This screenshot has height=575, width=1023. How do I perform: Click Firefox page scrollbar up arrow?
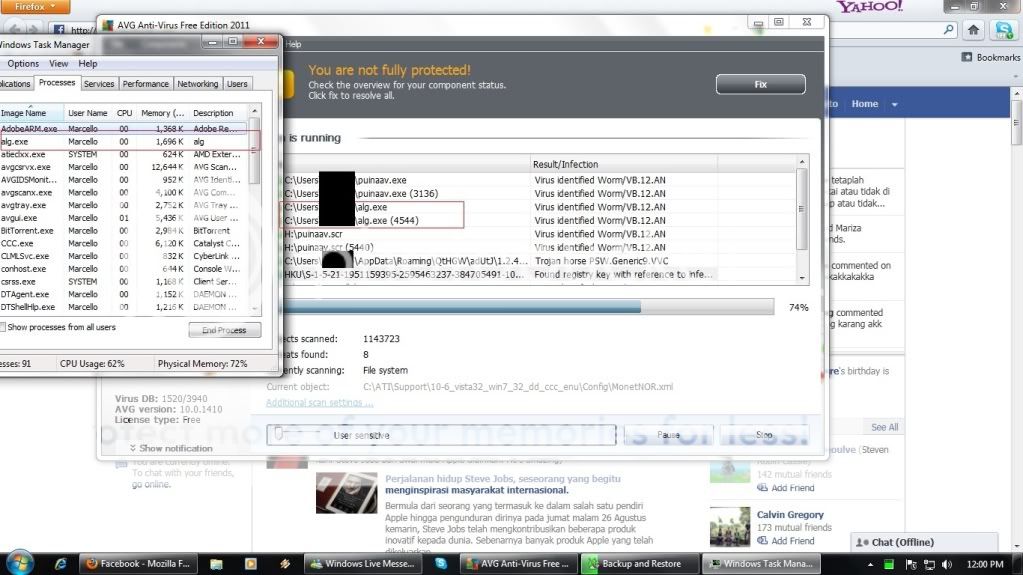1016,94
